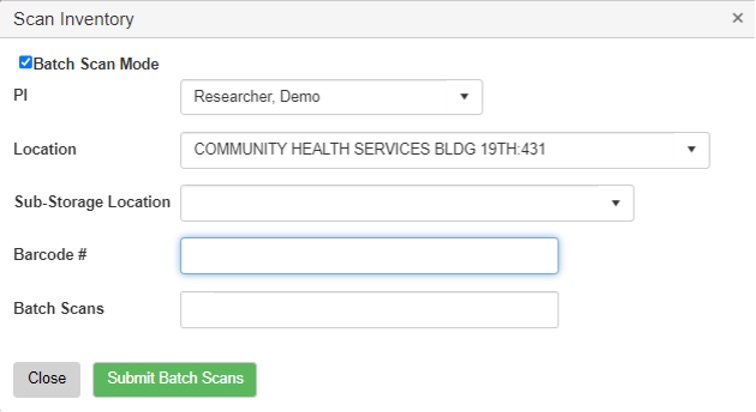
Task: Click the arrow icon on Location dropdown
Action: click(691, 149)
